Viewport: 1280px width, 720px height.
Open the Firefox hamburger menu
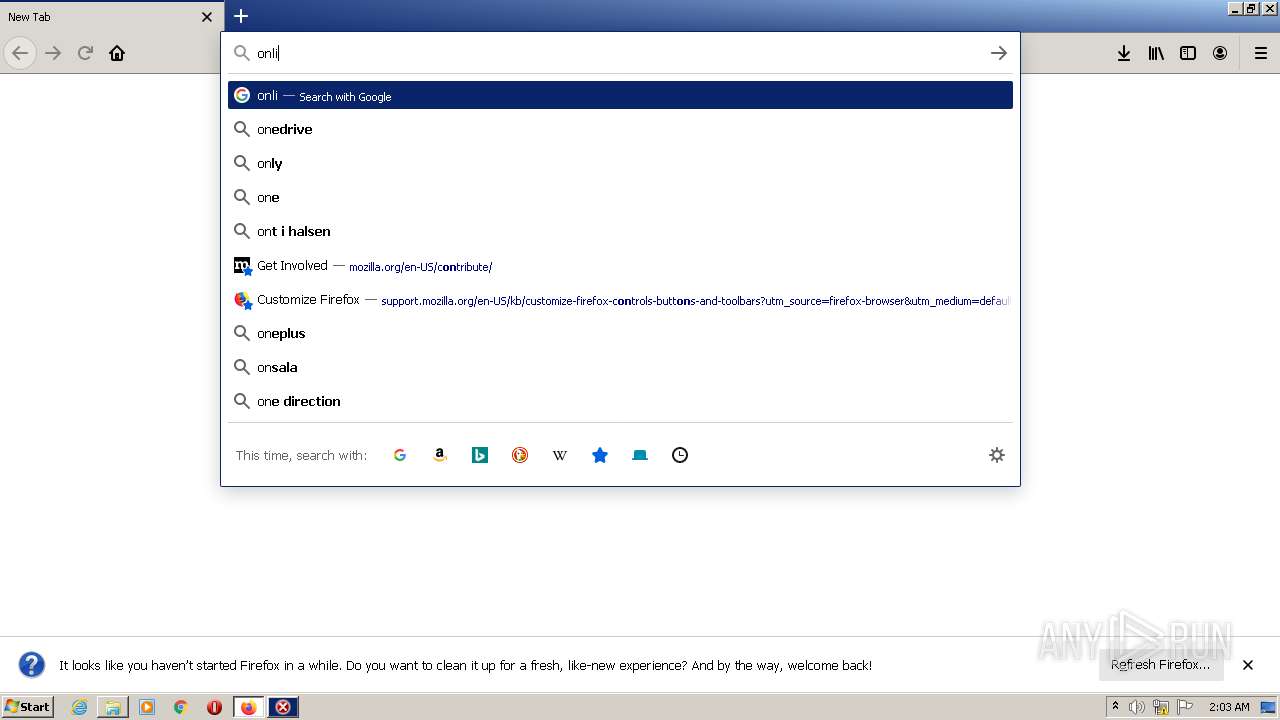1261,53
